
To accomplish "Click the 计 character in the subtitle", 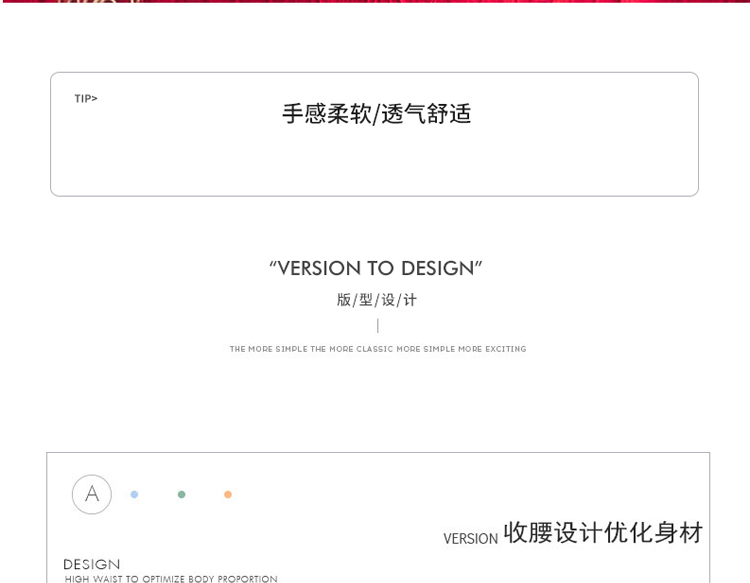I will (x=410, y=300).
